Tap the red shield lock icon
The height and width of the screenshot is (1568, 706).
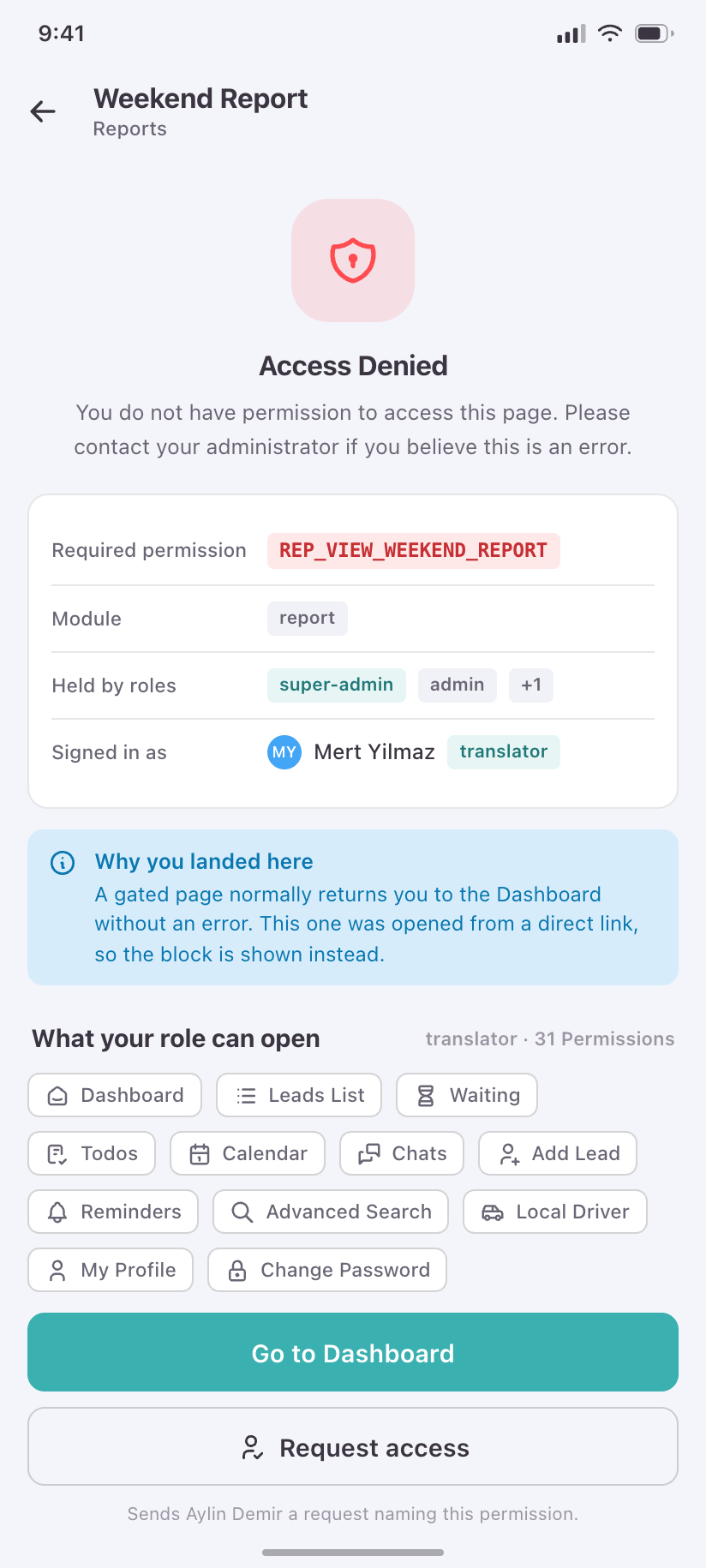(x=353, y=260)
